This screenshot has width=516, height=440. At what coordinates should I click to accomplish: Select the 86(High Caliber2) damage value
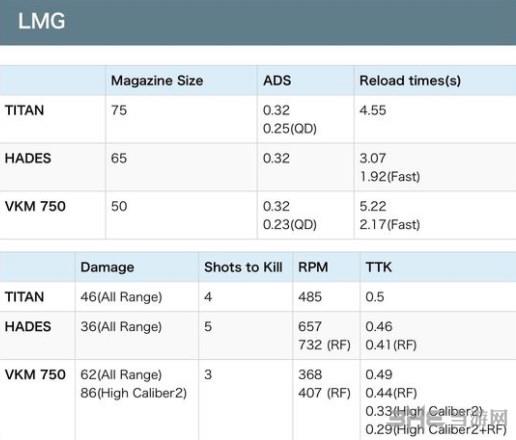tap(133, 393)
